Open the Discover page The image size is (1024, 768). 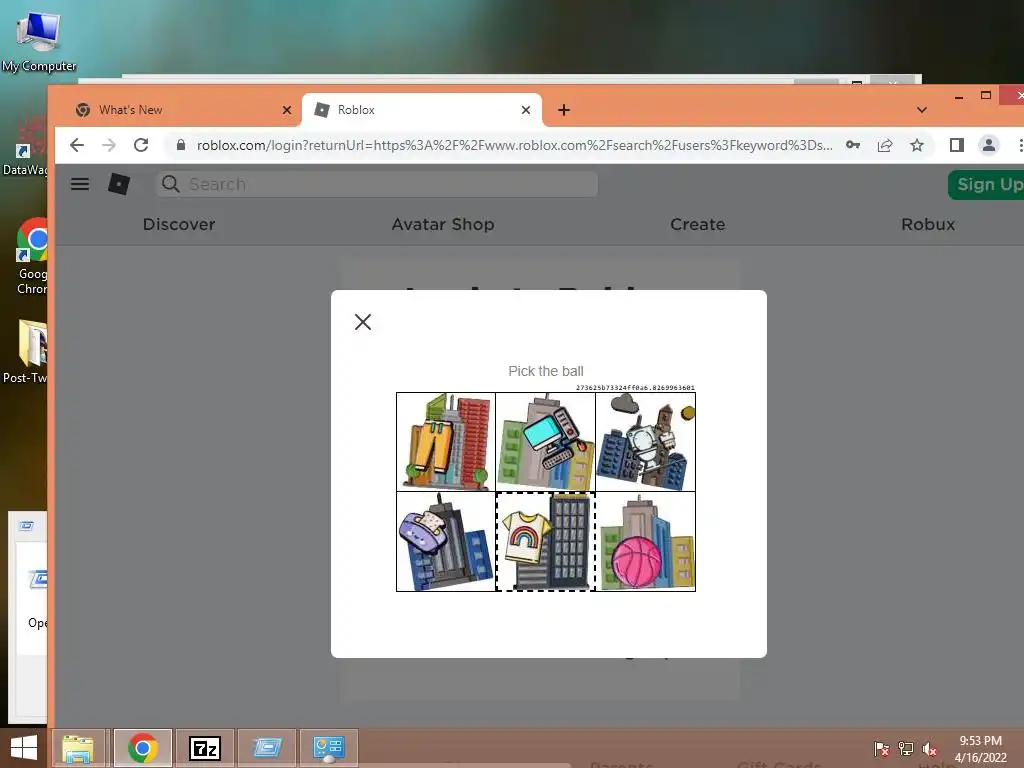point(179,224)
